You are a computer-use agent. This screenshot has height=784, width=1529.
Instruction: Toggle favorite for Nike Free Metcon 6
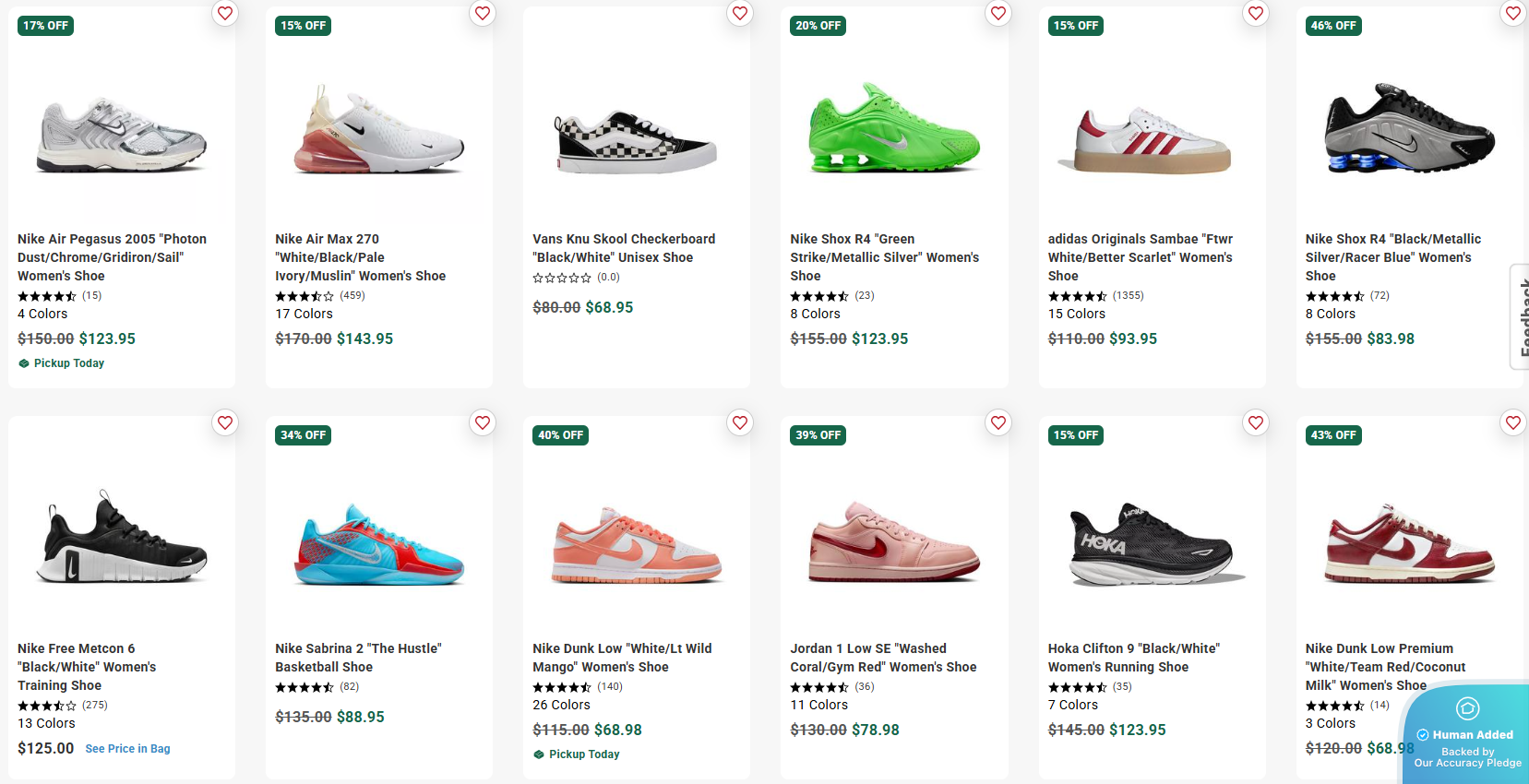224,422
